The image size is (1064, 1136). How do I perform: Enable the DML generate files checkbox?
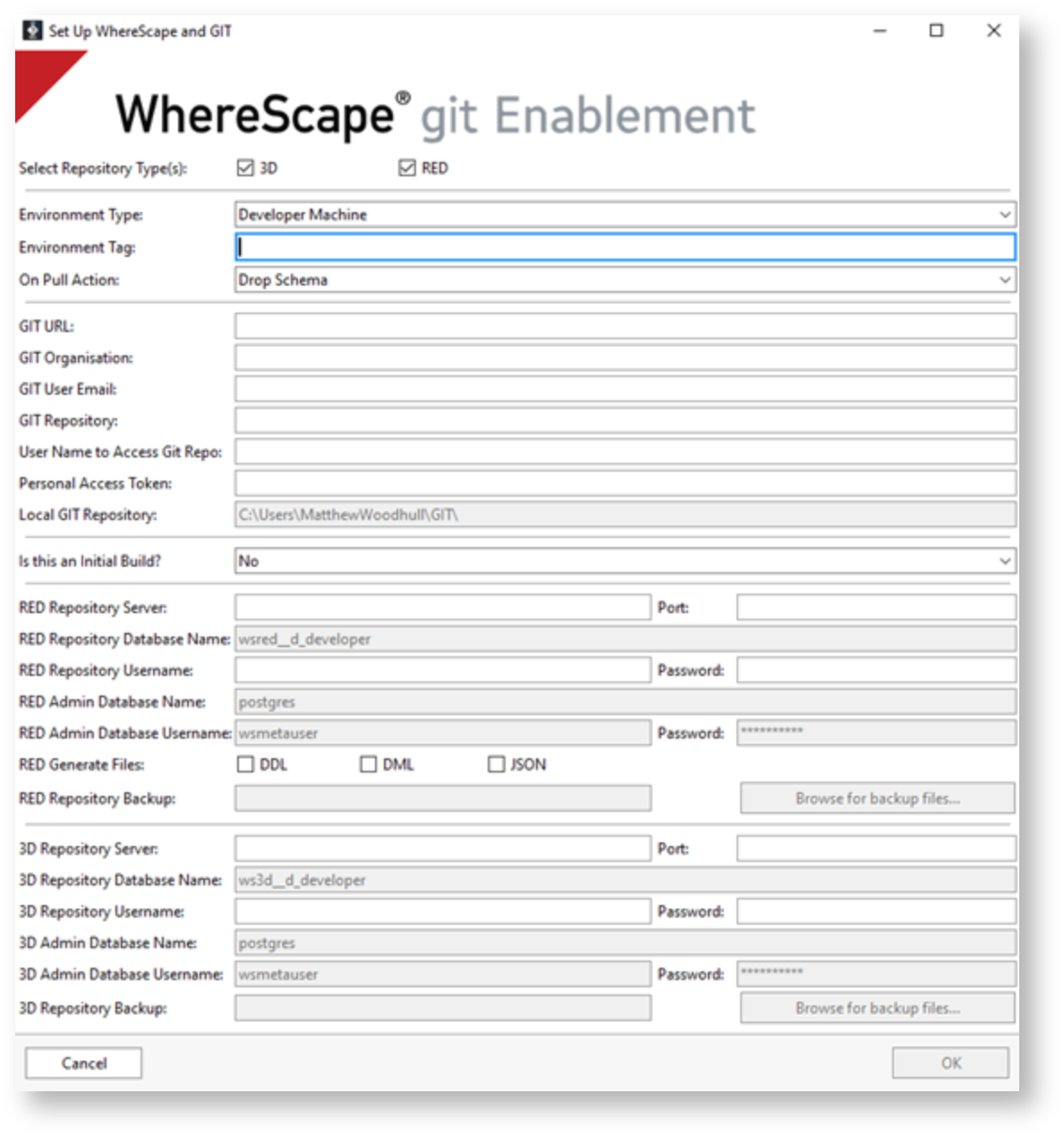368,764
